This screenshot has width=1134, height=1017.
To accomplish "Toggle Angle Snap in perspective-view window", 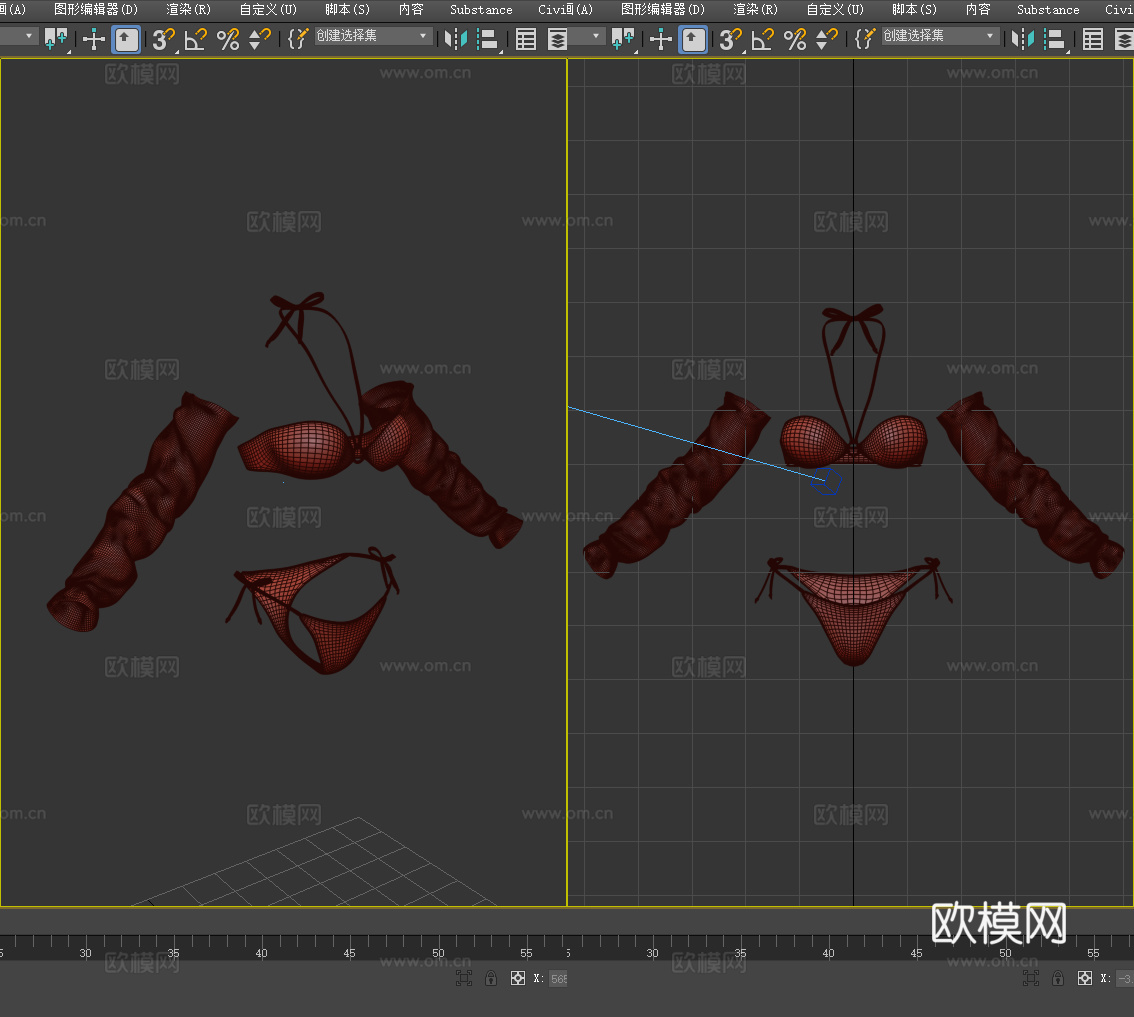I will tap(196, 39).
